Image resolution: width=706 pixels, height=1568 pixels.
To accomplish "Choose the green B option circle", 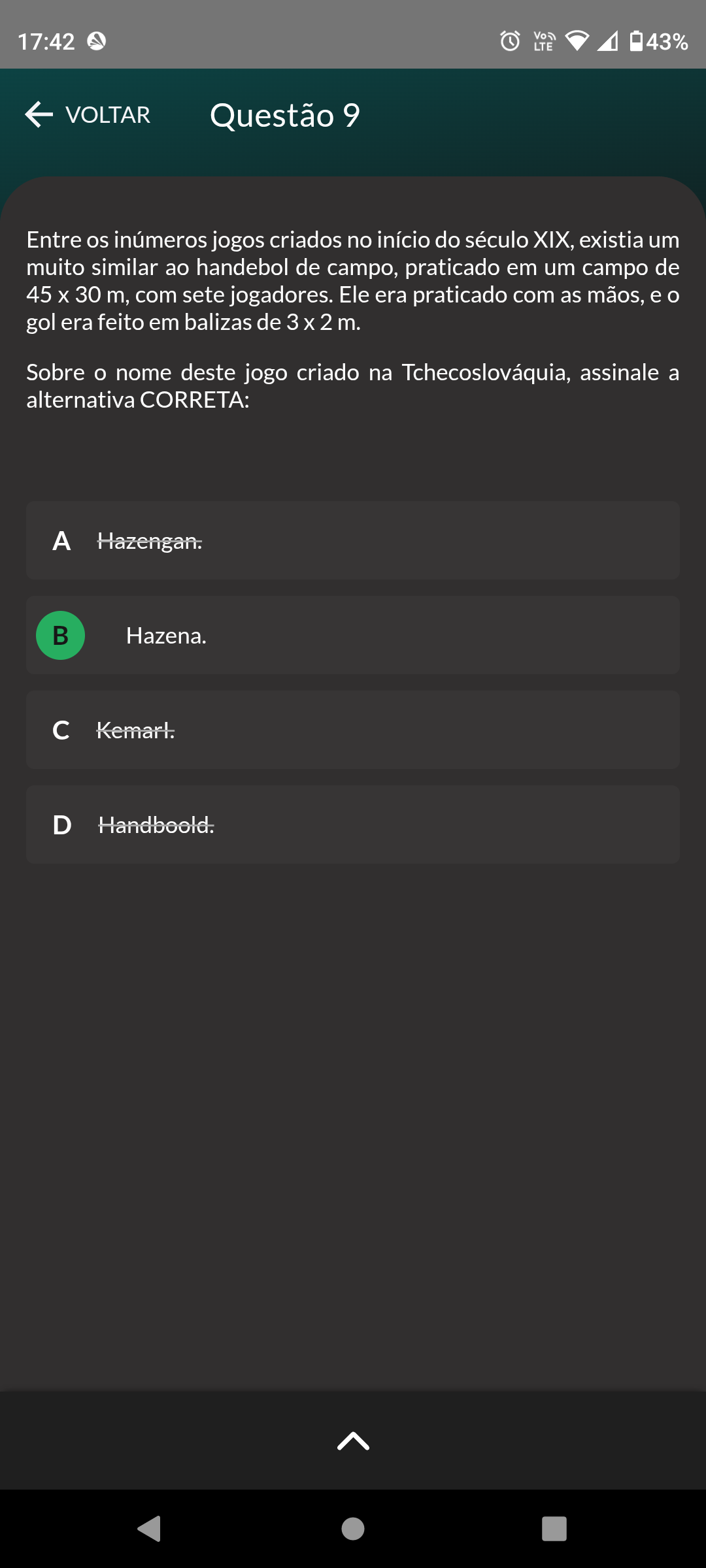I will pyautogui.click(x=60, y=635).
